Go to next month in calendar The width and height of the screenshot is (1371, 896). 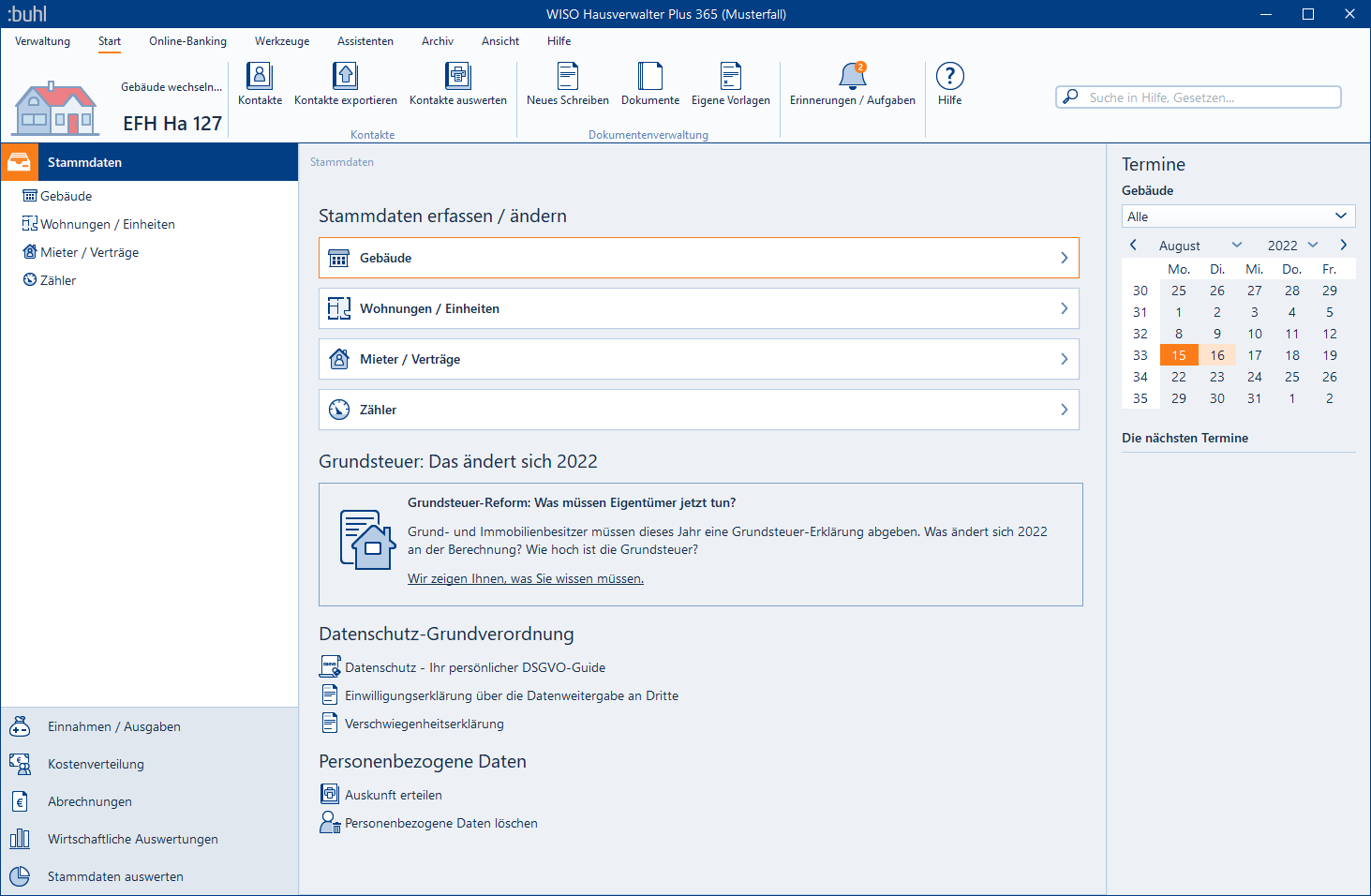click(x=1344, y=245)
